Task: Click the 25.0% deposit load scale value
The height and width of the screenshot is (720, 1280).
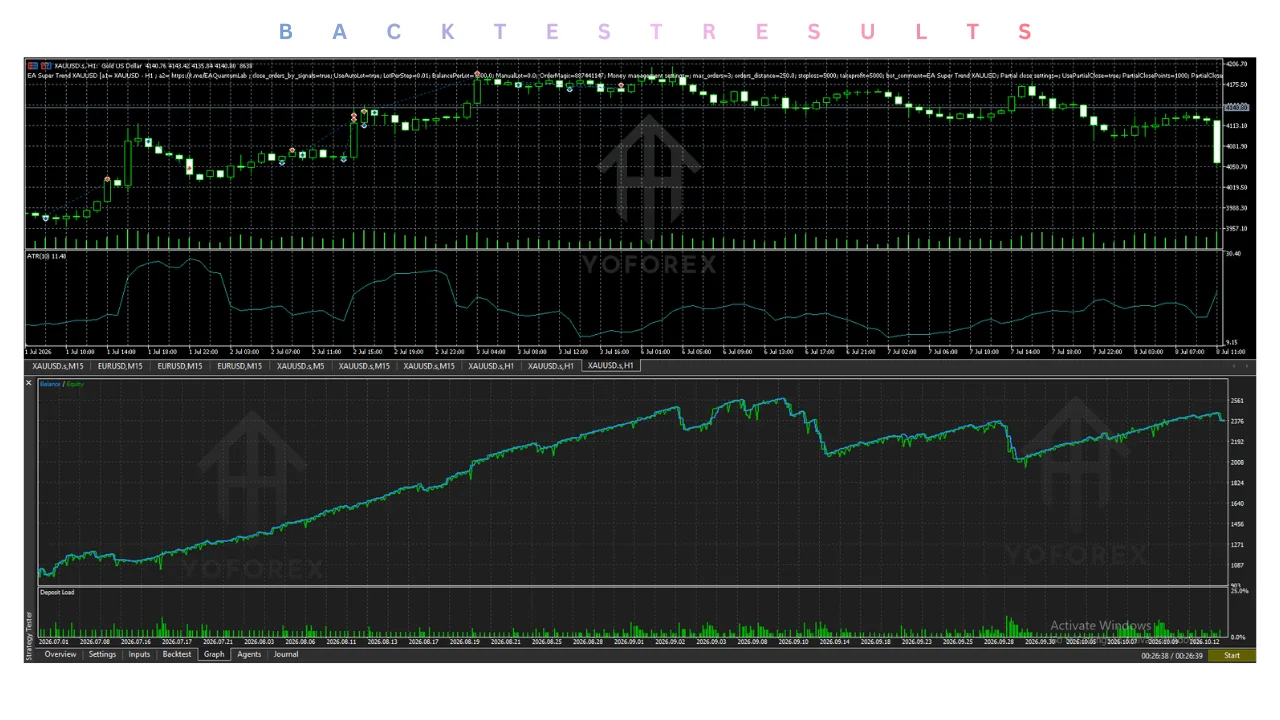Action: click(1238, 591)
